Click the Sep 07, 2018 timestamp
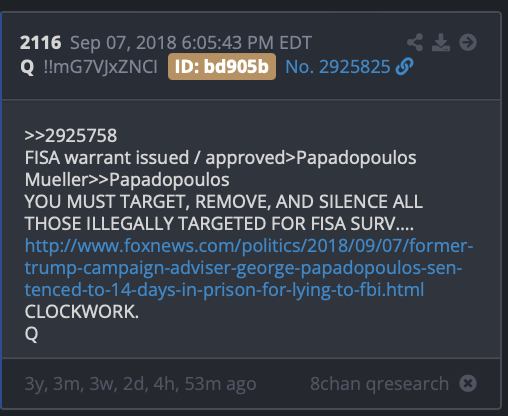This screenshot has width=508, height=416. pos(191,43)
